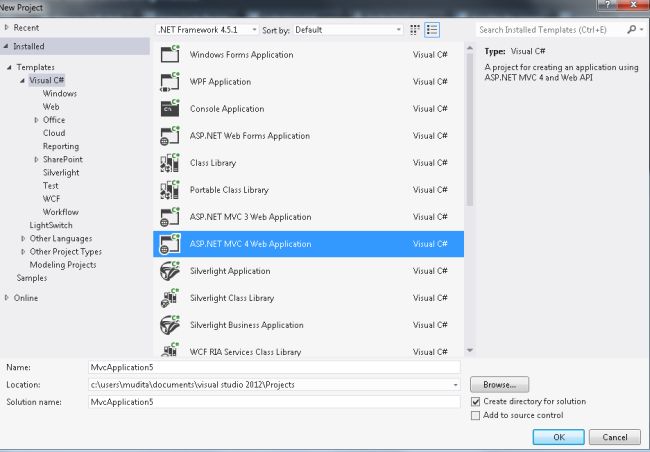The image size is (650, 452).
Task: Open the Location path dropdown arrow
Action: click(x=455, y=385)
